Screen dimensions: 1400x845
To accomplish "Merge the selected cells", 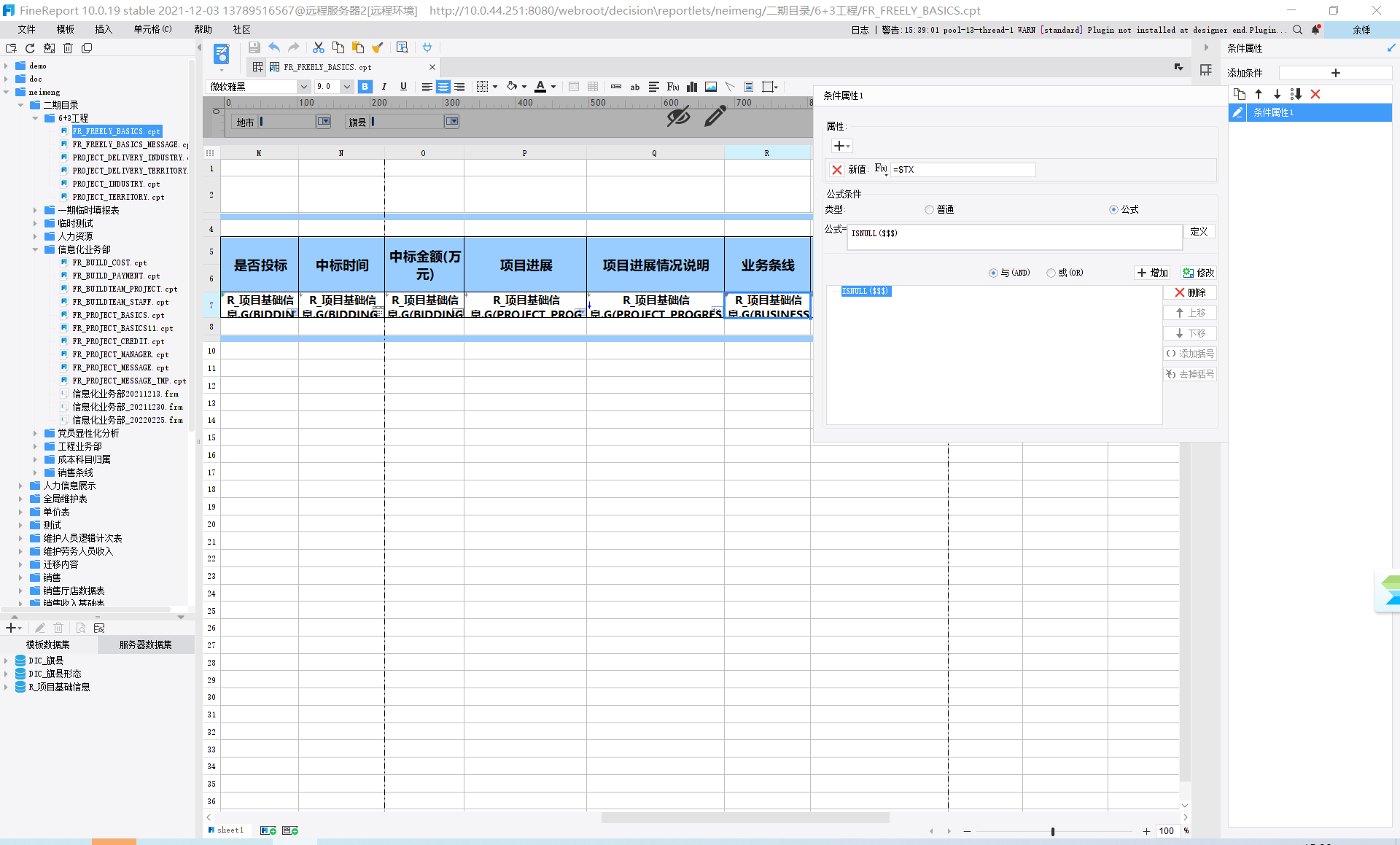I will click(574, 87).
